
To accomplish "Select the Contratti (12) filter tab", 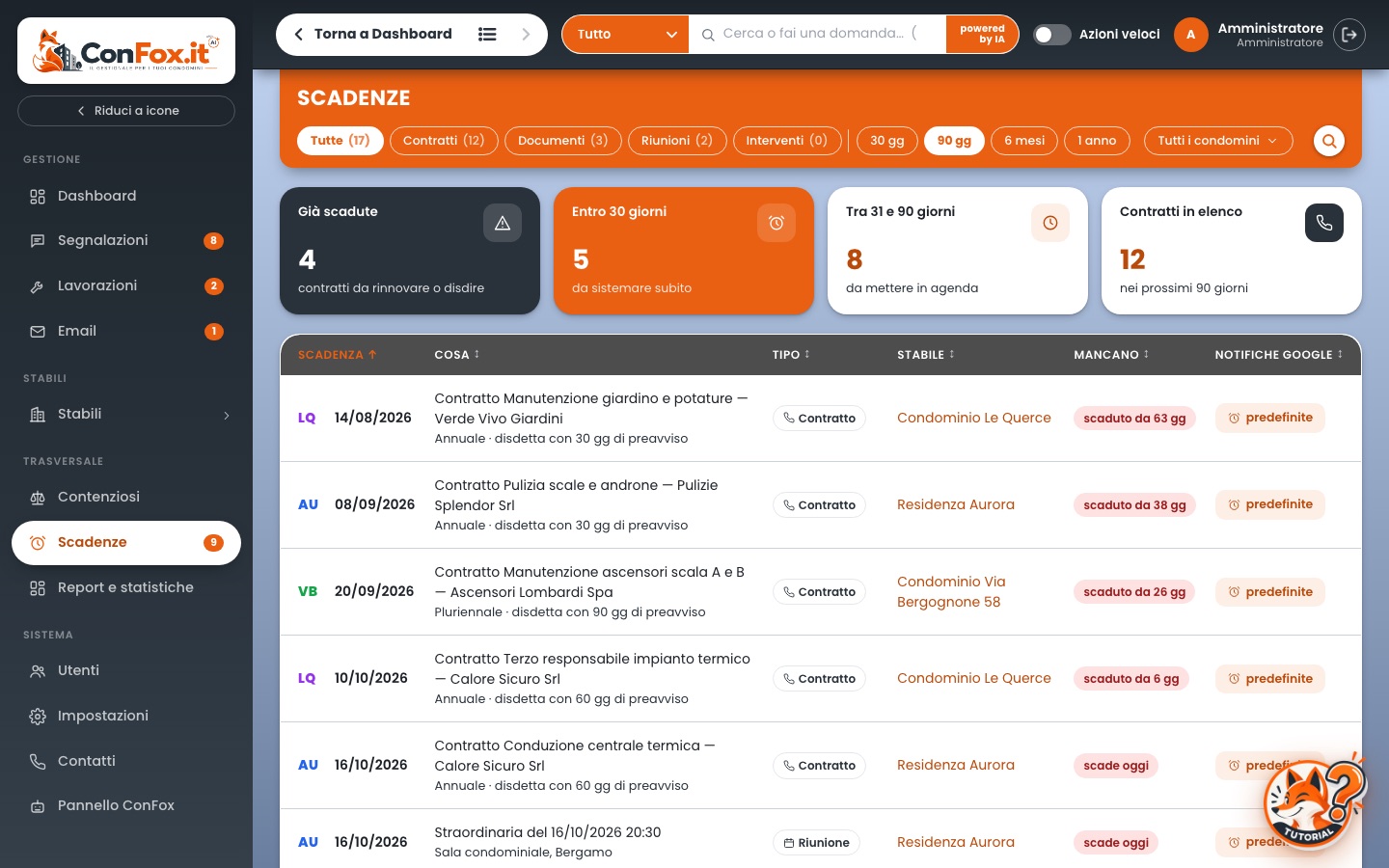I will coord(444,141).
